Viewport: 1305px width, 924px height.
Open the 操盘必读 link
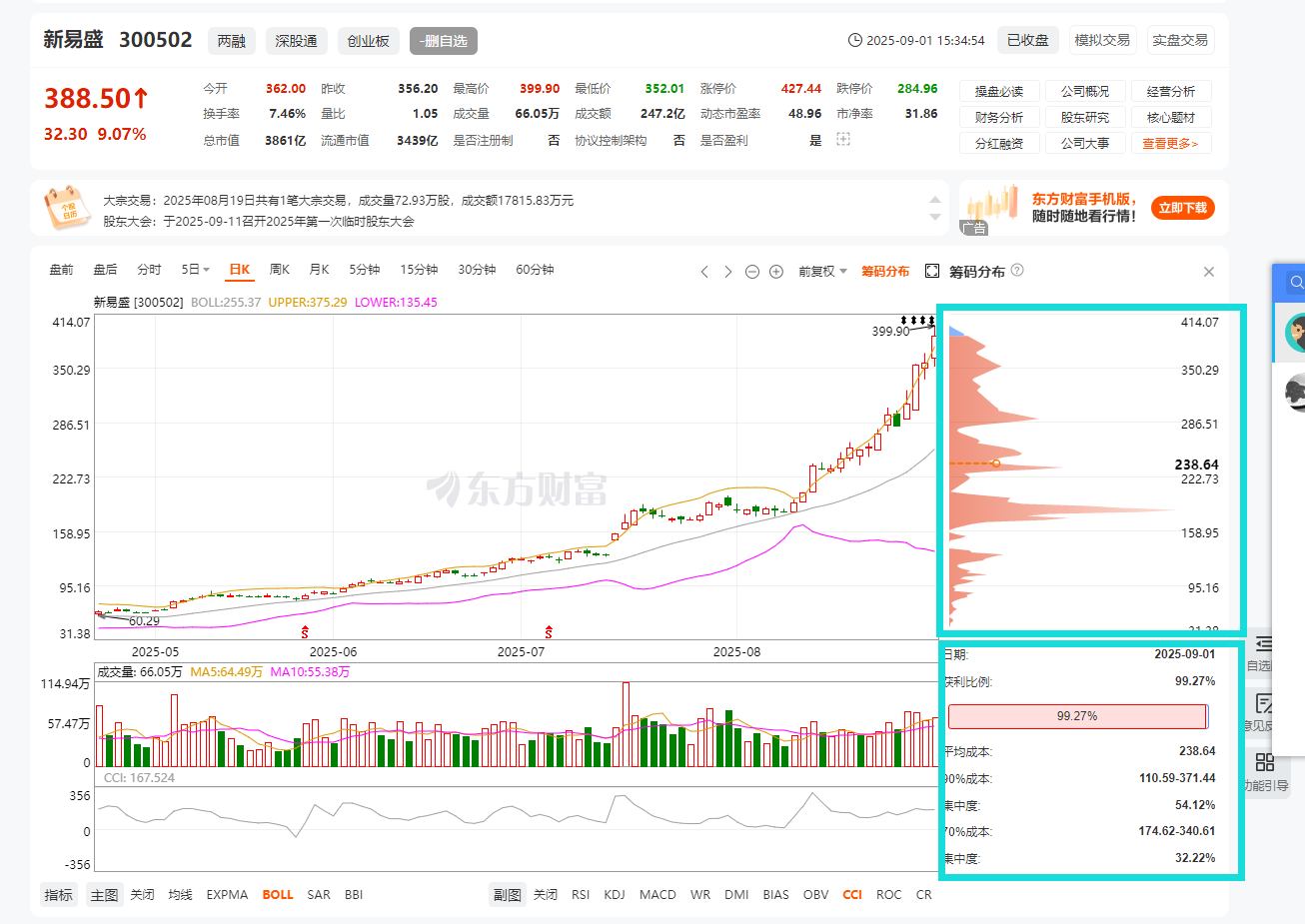[999, 91]
